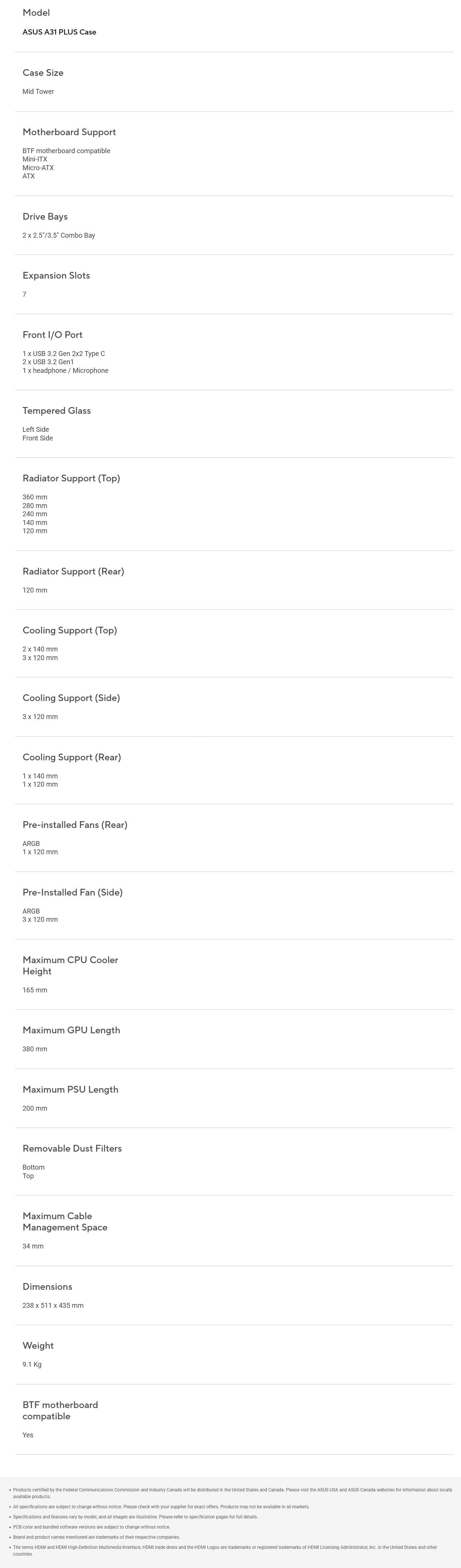
Task: Click the Pre-installed Fans (Rear) heading
Action: pyautogui.click(x=75, y=825)
